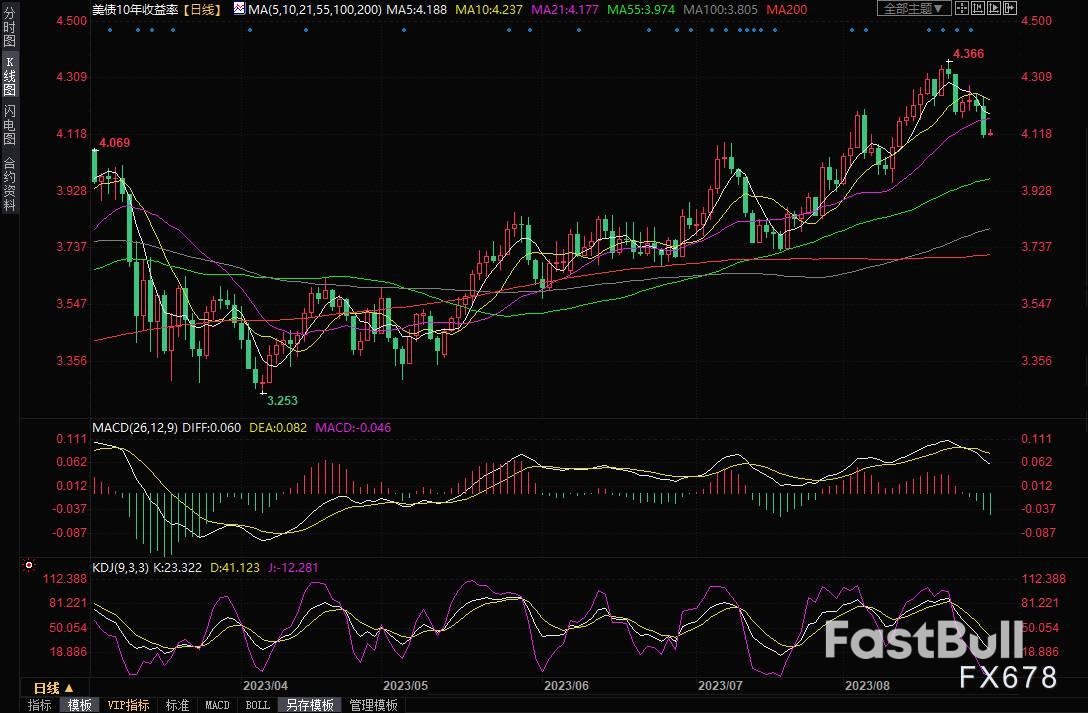The height and width of the screenshot is (713, 1088).
Task: Click MA21:4.177 legend value
Action: [565, 10]
